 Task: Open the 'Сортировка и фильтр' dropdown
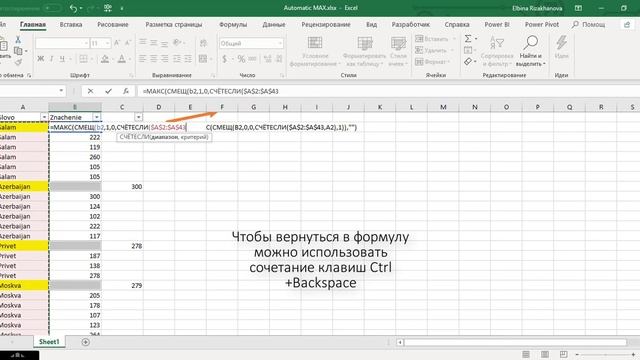click(497, 51)
